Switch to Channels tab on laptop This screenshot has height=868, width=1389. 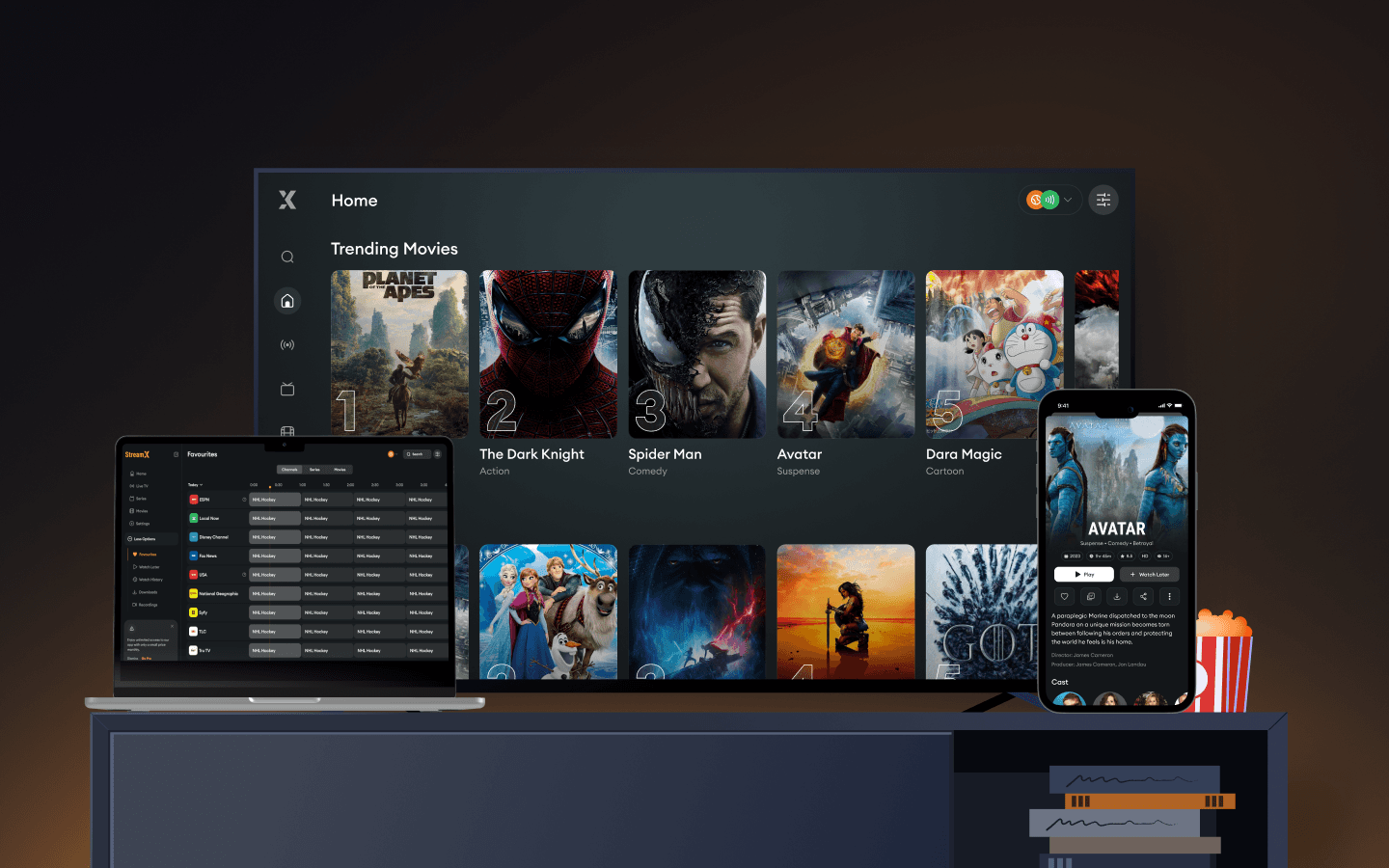click(289, 470)
